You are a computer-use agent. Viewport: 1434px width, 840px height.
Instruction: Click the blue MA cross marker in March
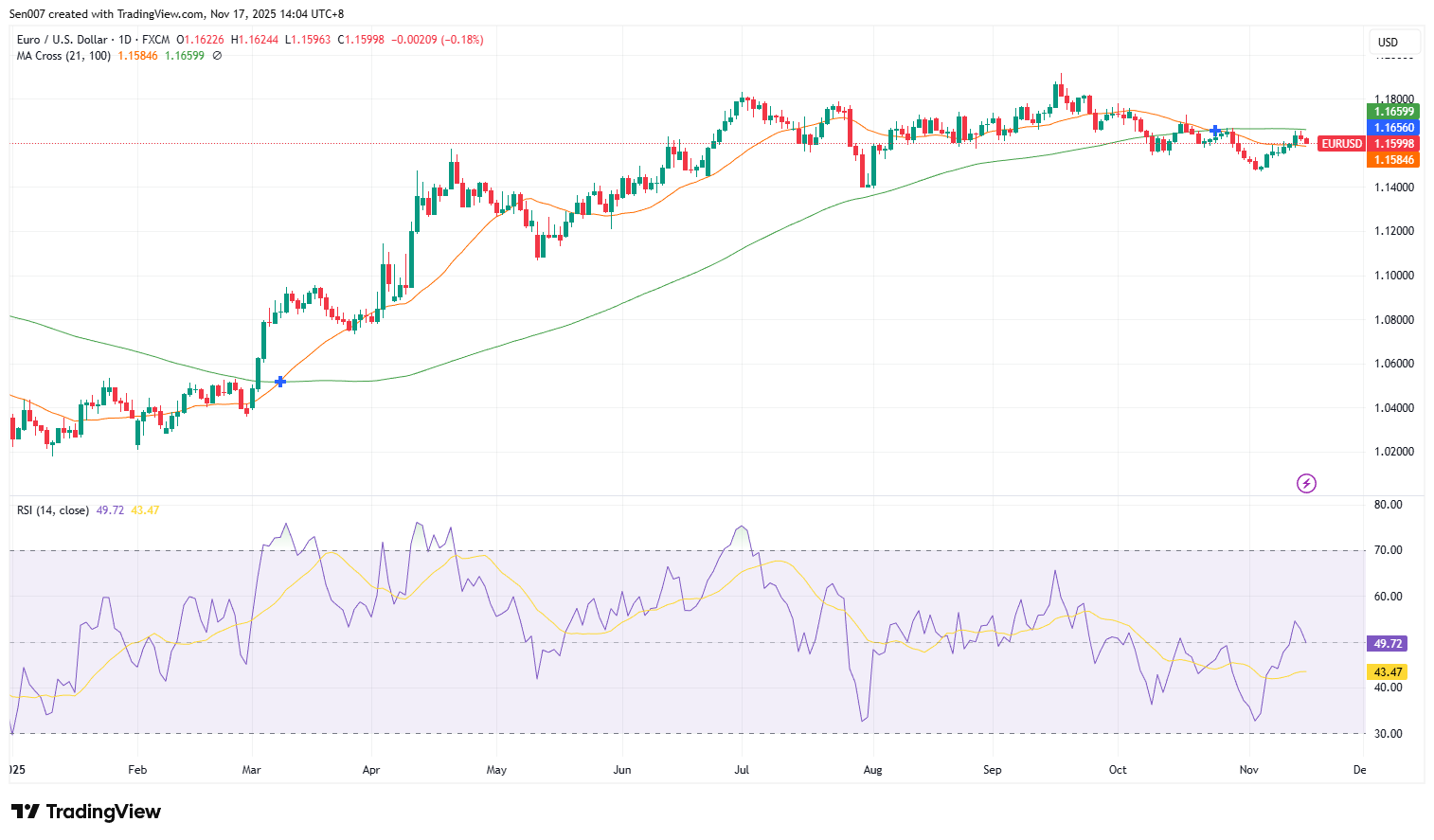280,382
